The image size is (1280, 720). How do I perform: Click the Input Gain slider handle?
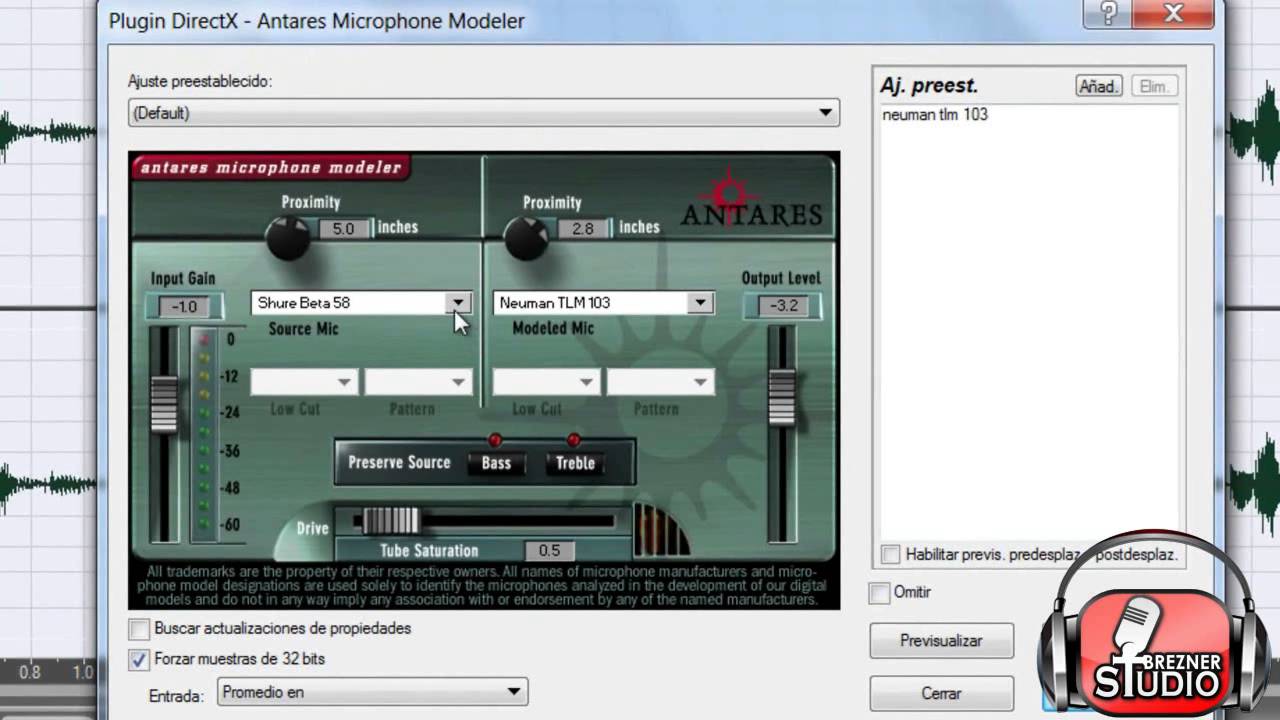(164, 403)
